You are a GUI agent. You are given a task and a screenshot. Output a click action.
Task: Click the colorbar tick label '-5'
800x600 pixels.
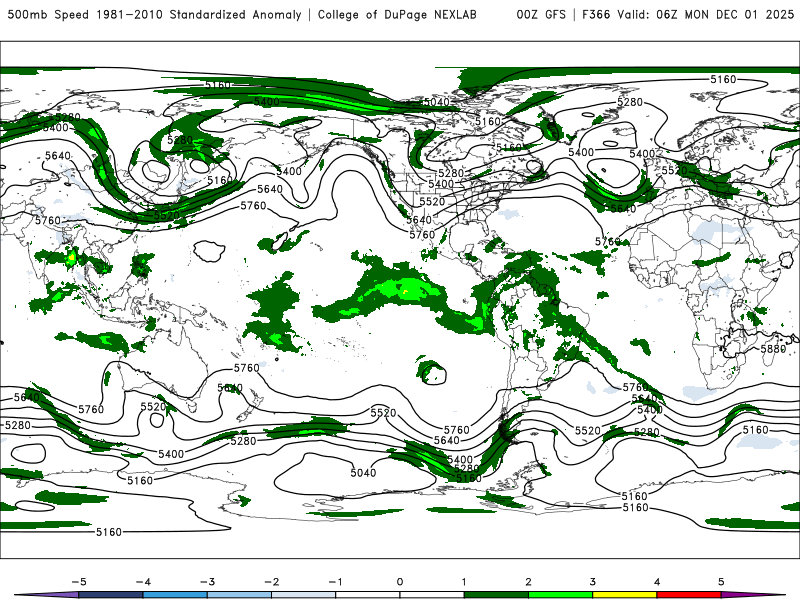click(79, 582)
